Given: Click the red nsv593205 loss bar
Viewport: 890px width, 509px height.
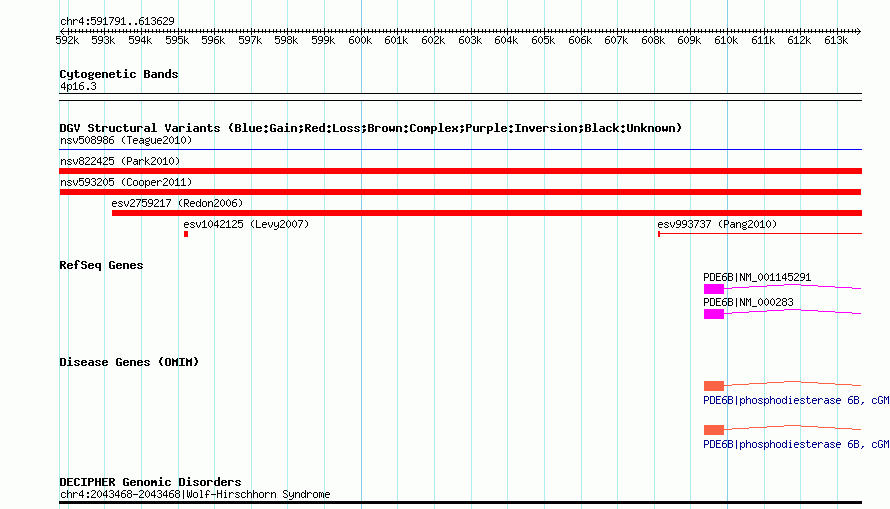Looking at the screenshot, I should click(460, 192).
